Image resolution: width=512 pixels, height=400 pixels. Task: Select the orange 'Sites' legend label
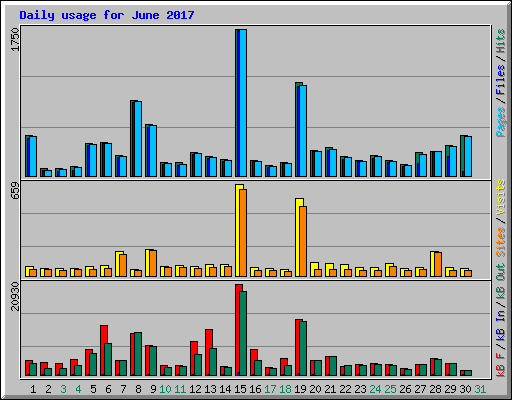(x=500, y=242)
